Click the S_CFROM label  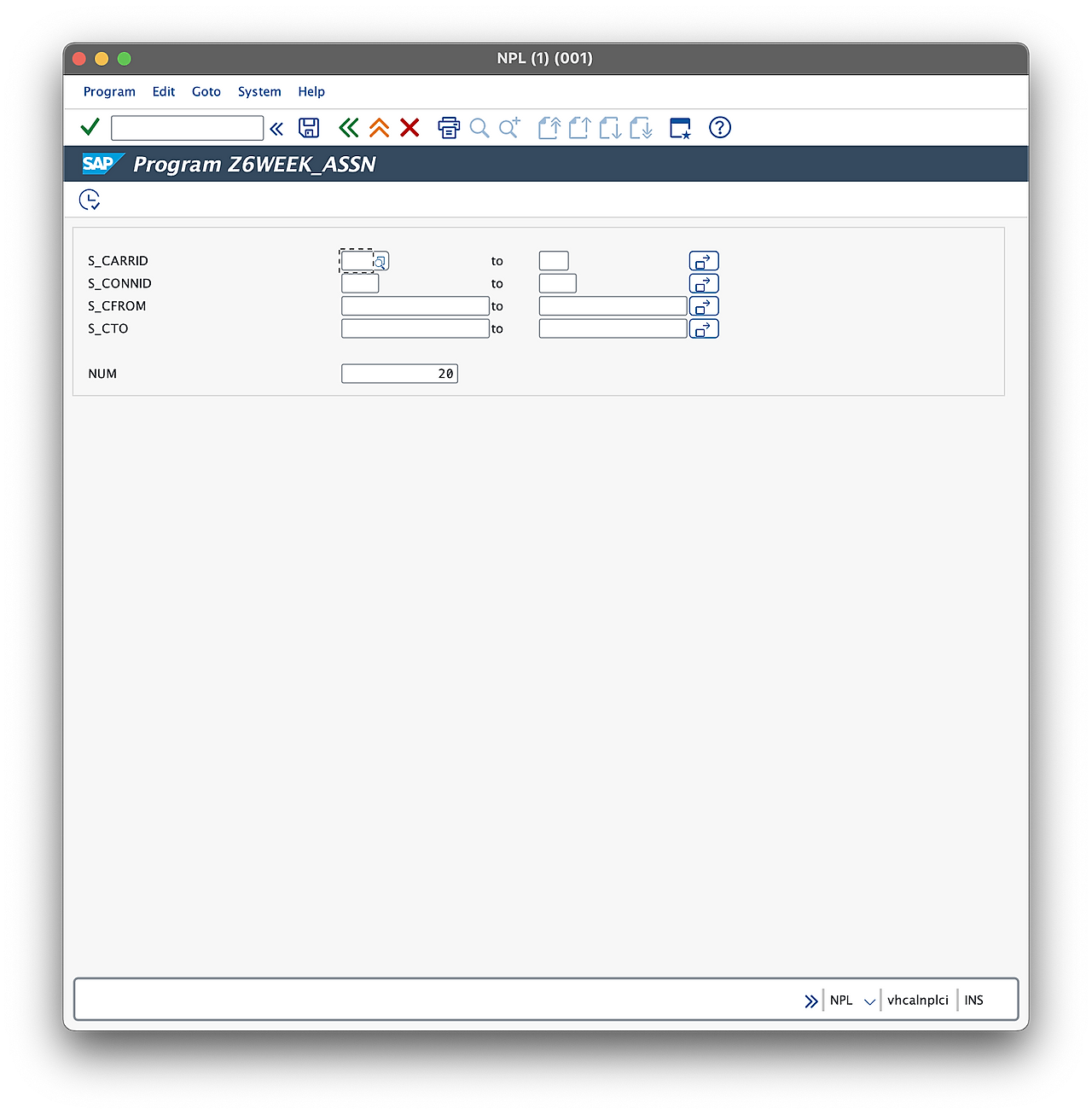pyautogui.click(x=117, y=305)
